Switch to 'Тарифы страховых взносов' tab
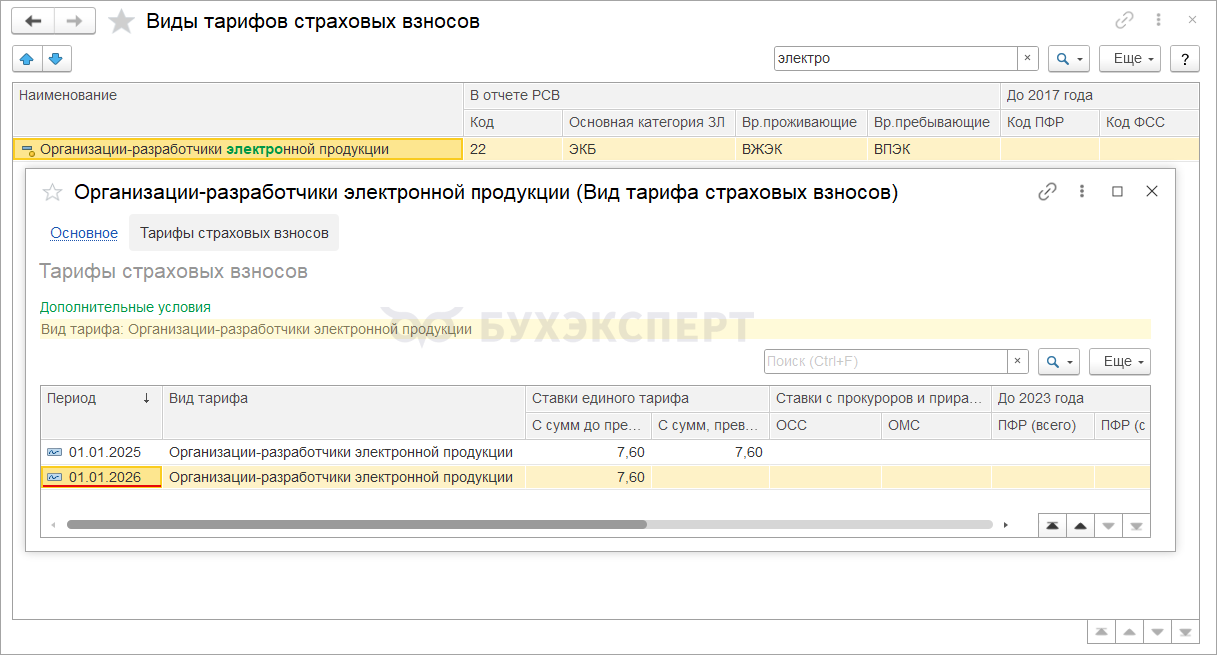Screen dimensions: 1217x655 [x=234, y=233]
